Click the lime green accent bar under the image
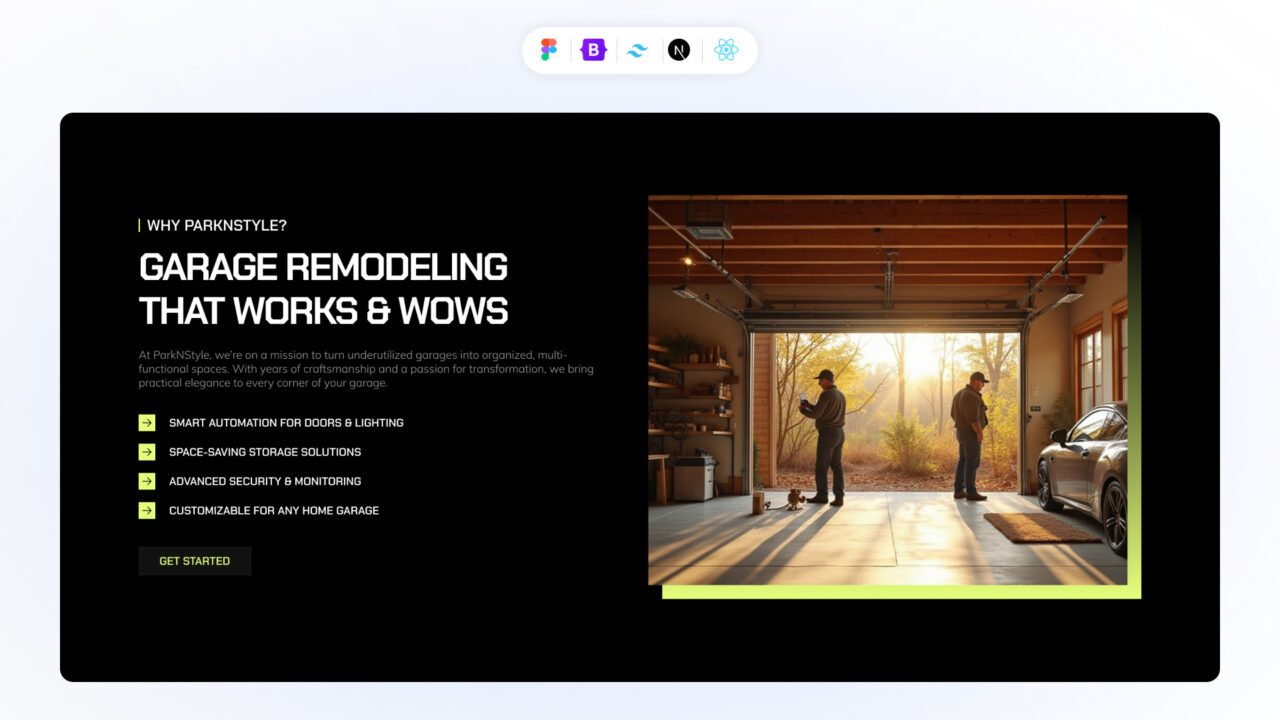The image size is (1280, 720). (x=900, y=592)
